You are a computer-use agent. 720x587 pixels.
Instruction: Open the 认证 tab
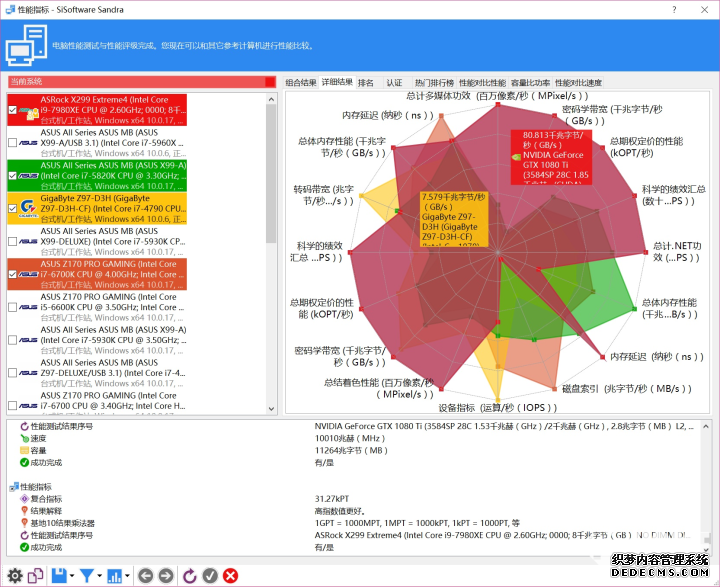(x=394, y=83)
